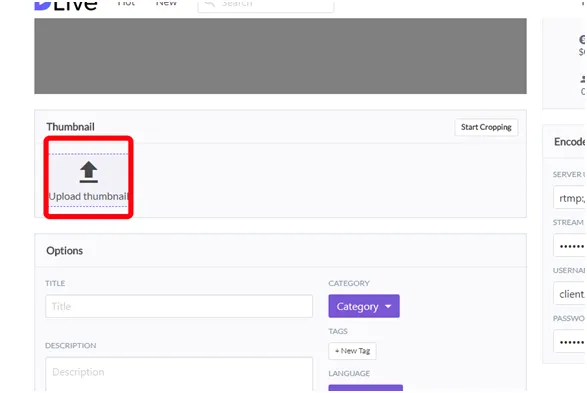Click the Thumbnail section heading
Image resolution: width=587 pixels, height=393 pixels.
coord(70,127)
